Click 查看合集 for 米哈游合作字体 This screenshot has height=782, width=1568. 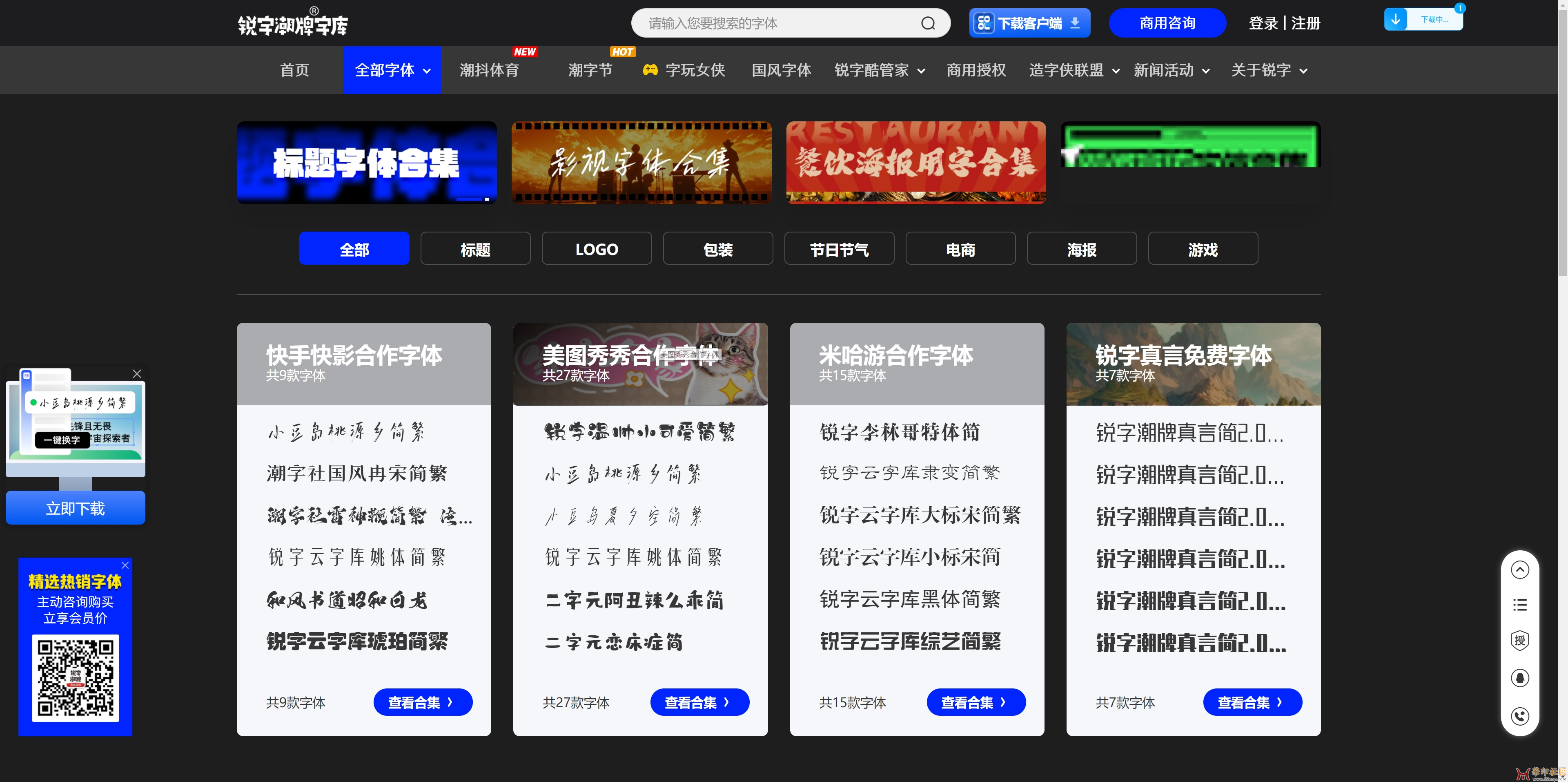point(976,702)
